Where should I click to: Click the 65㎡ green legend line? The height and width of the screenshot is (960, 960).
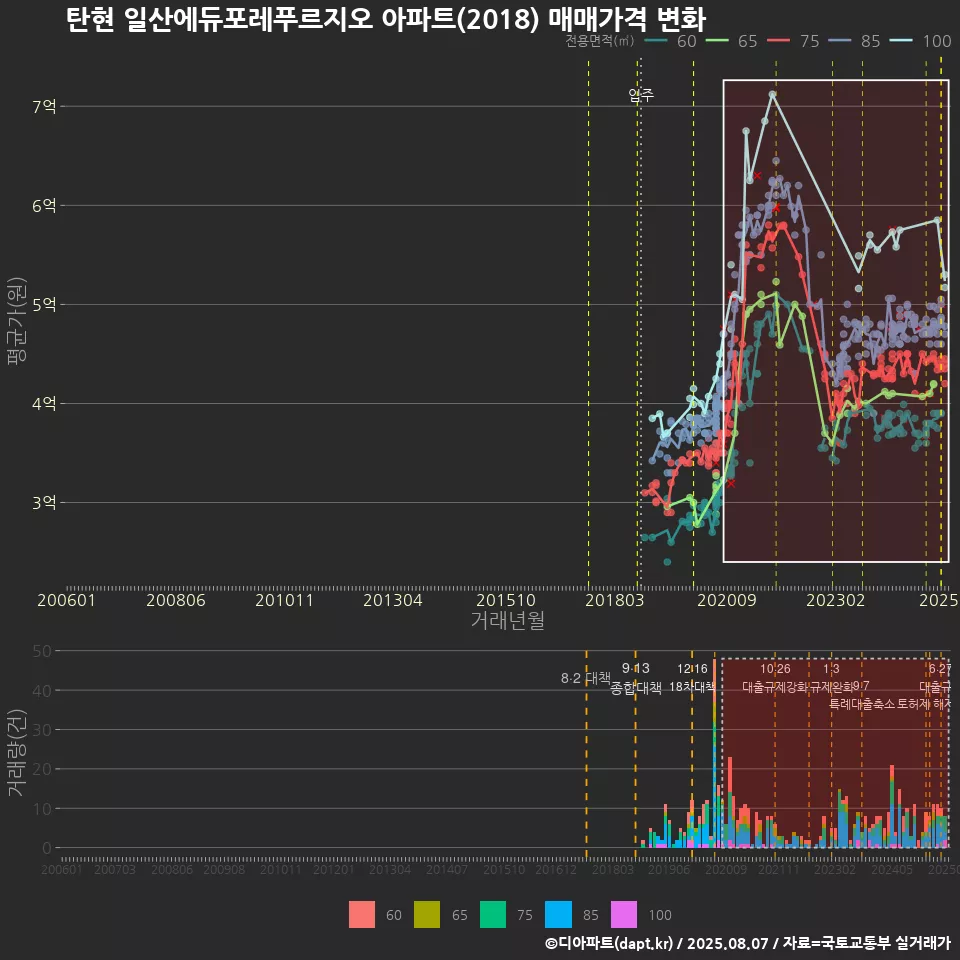click(x=717, y=41)
